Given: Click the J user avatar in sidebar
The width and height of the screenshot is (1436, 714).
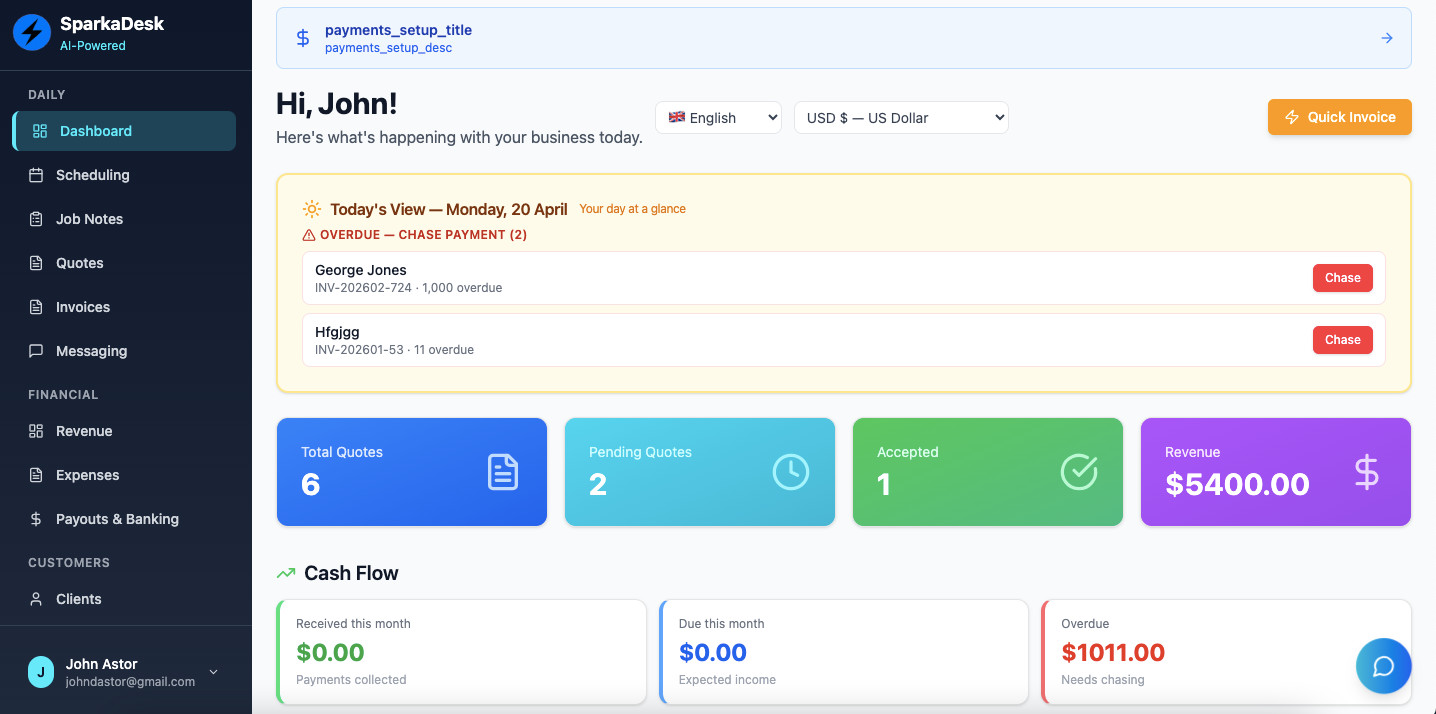Looking at the screenshot, I should (41, 672).
